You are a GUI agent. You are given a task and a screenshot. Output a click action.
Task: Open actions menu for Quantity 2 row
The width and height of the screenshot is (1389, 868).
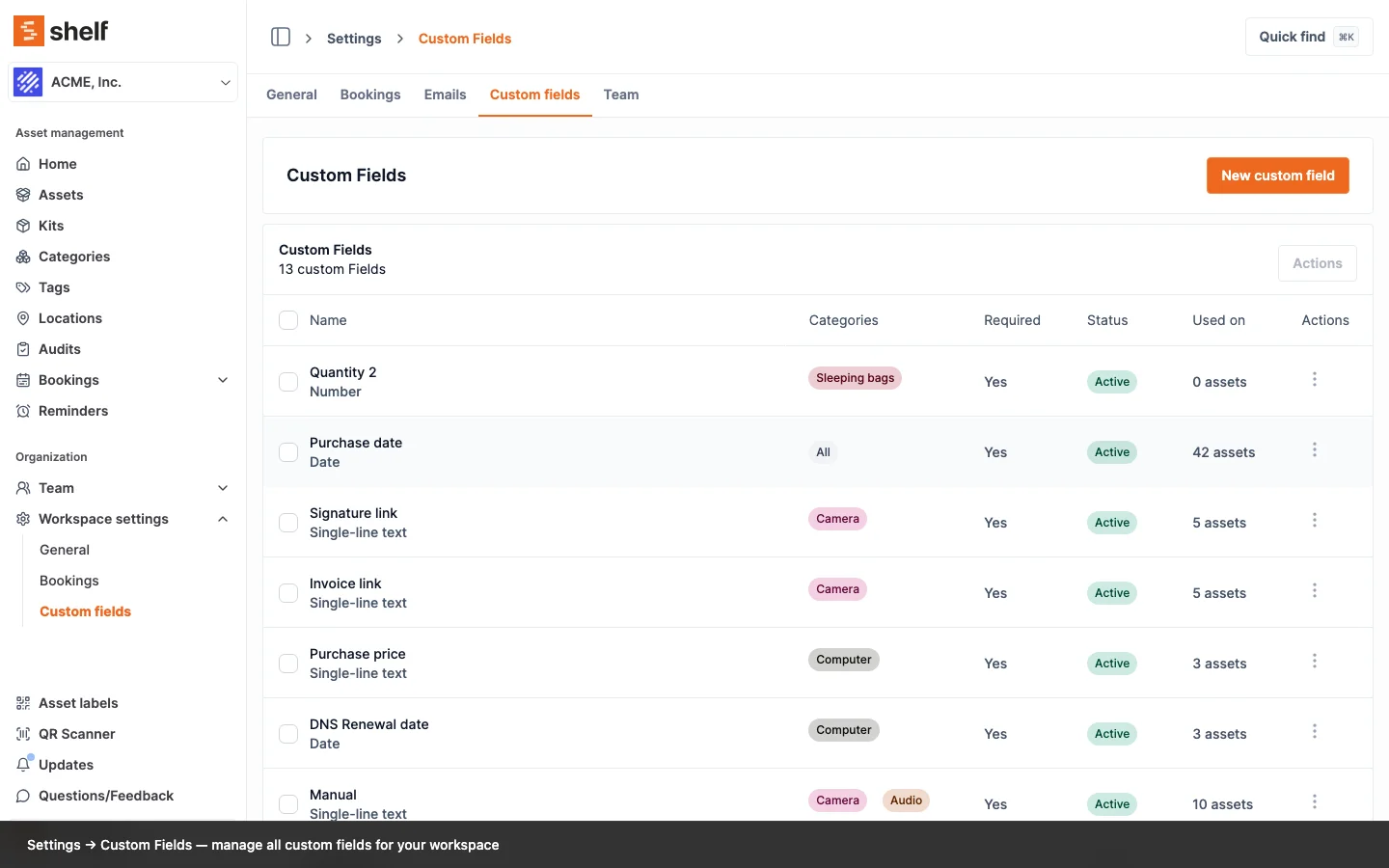pyautogui.click(x=1314, y=380)
